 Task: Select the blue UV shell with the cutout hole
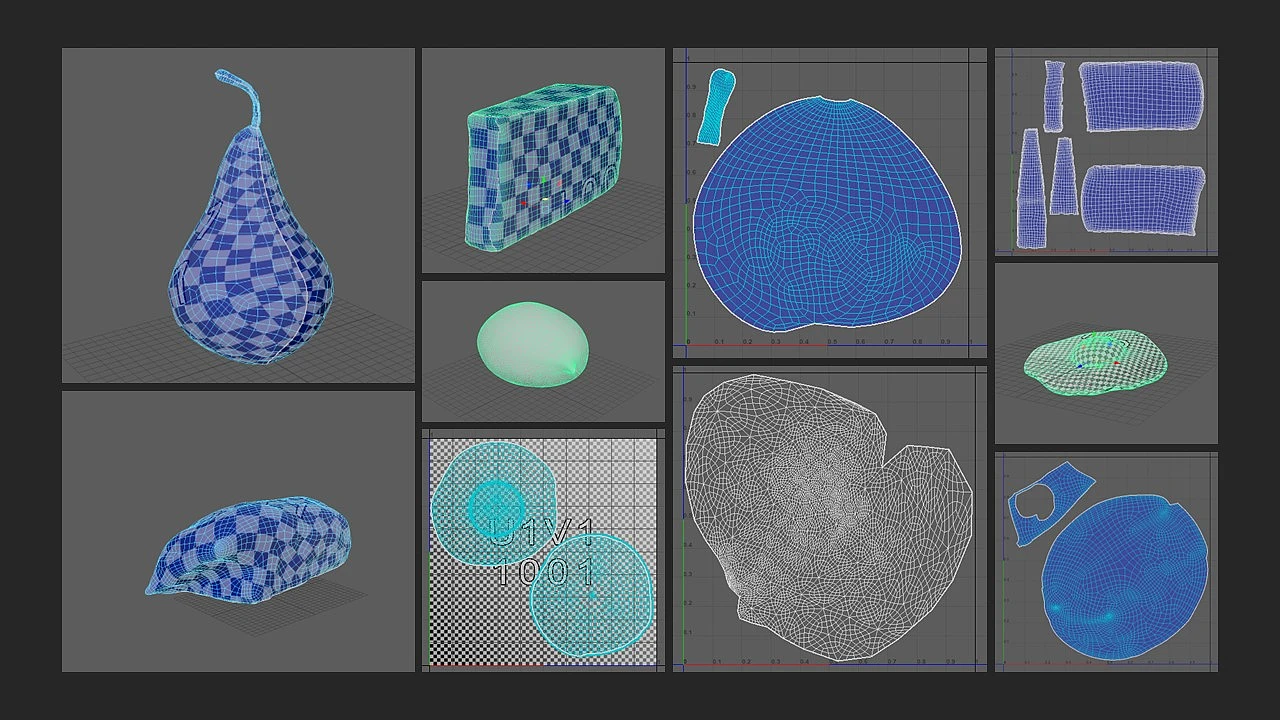1050,502
